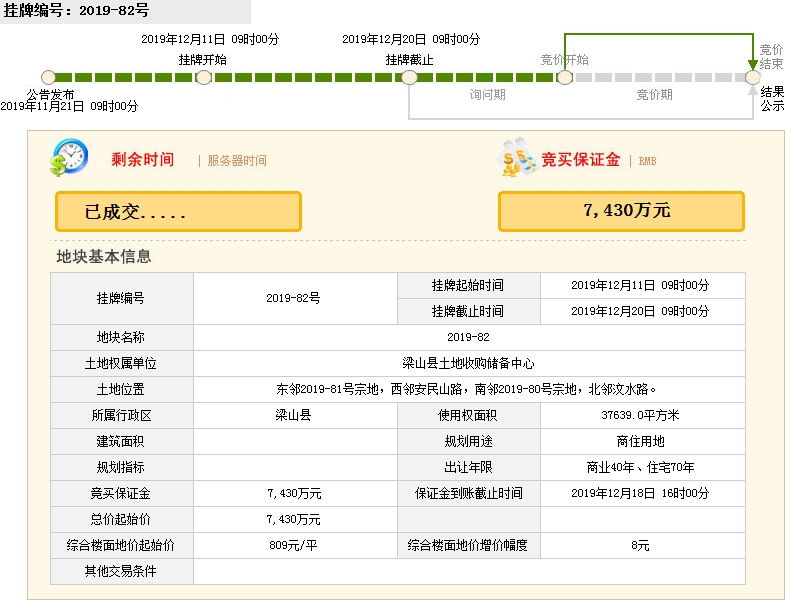Viewport: 803px width, 605px height.
Task: Click the 出让年限 label cell
Action: click(469, 467)
